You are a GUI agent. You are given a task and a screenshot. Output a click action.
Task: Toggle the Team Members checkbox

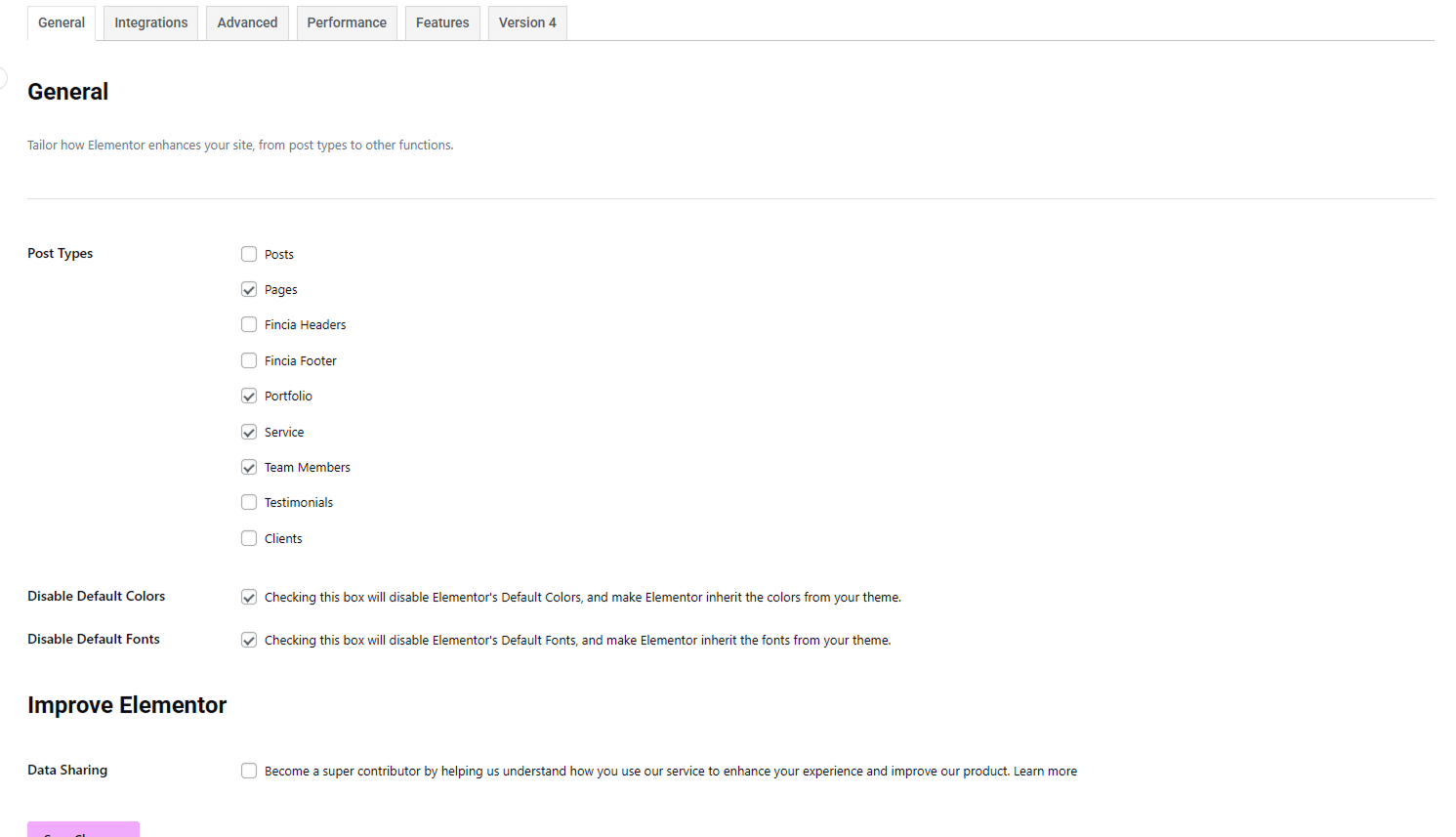pos(249,468)
